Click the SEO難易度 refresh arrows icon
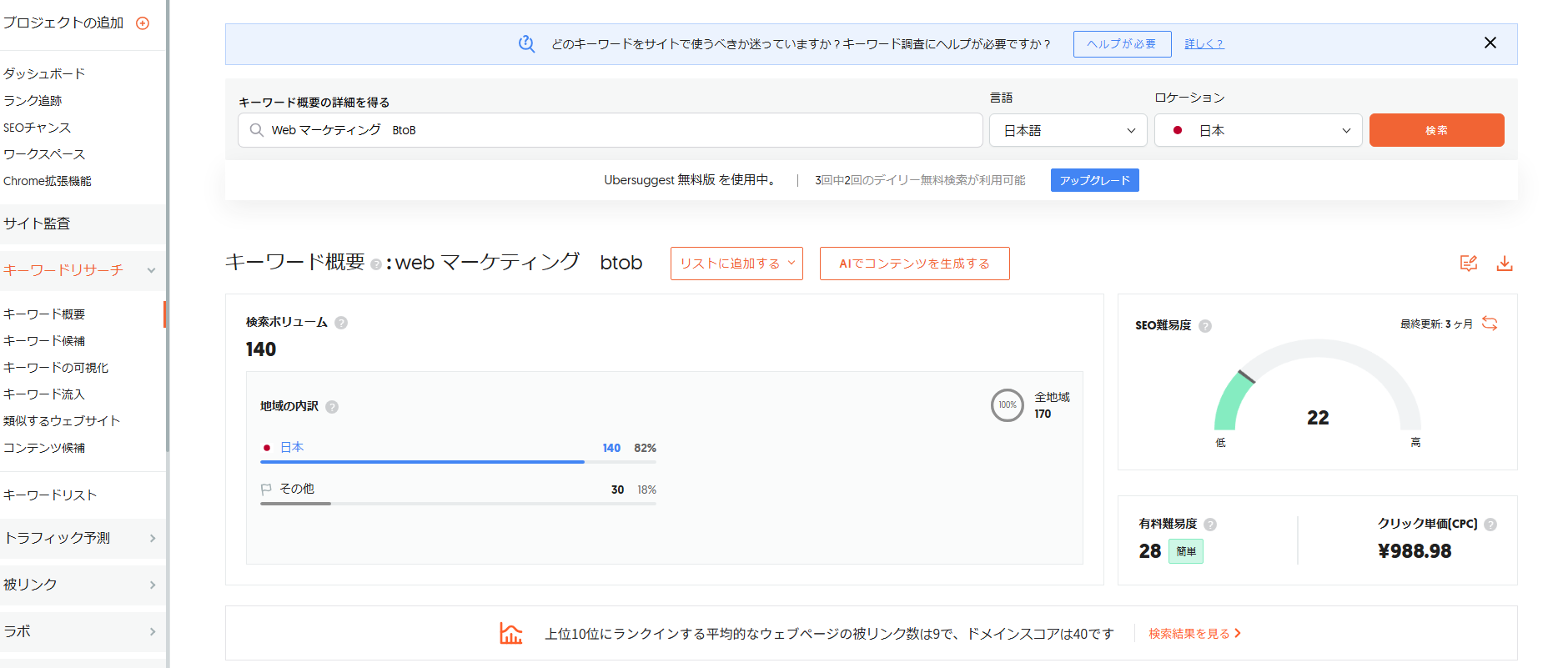Viewport: 1568px width, 668px height. pos(1490,324)
